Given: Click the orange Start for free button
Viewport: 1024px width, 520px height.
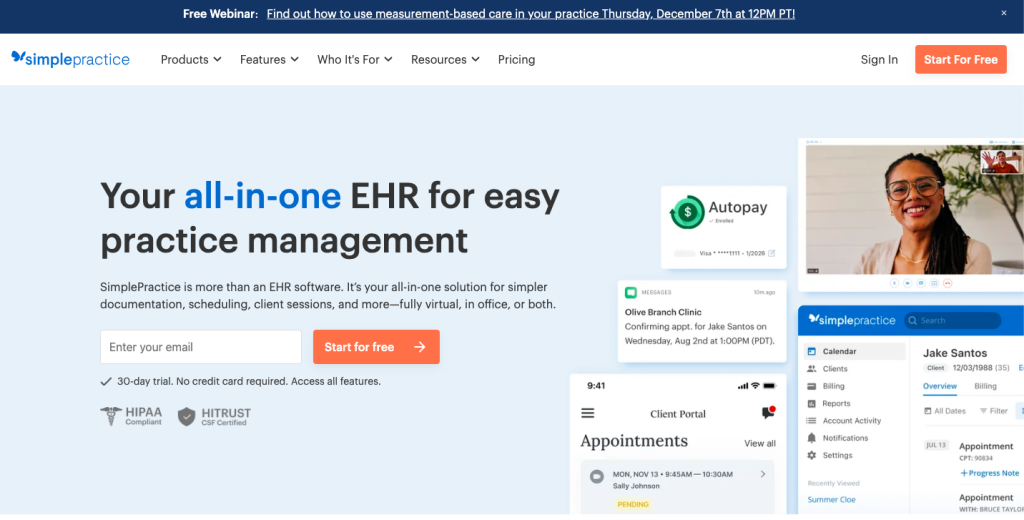Looking at the screenshot, I should [x=376, y=347].
